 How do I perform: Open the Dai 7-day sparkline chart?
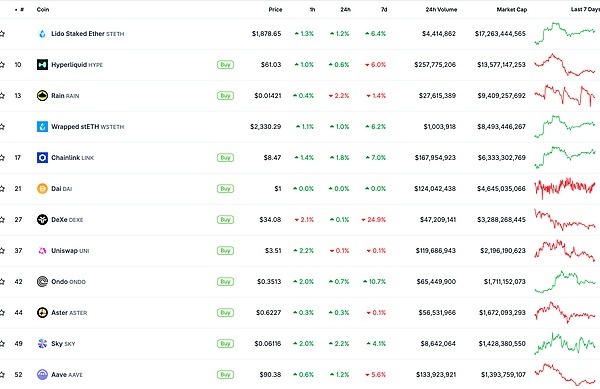pyautogui.click(x=565, y=188)
